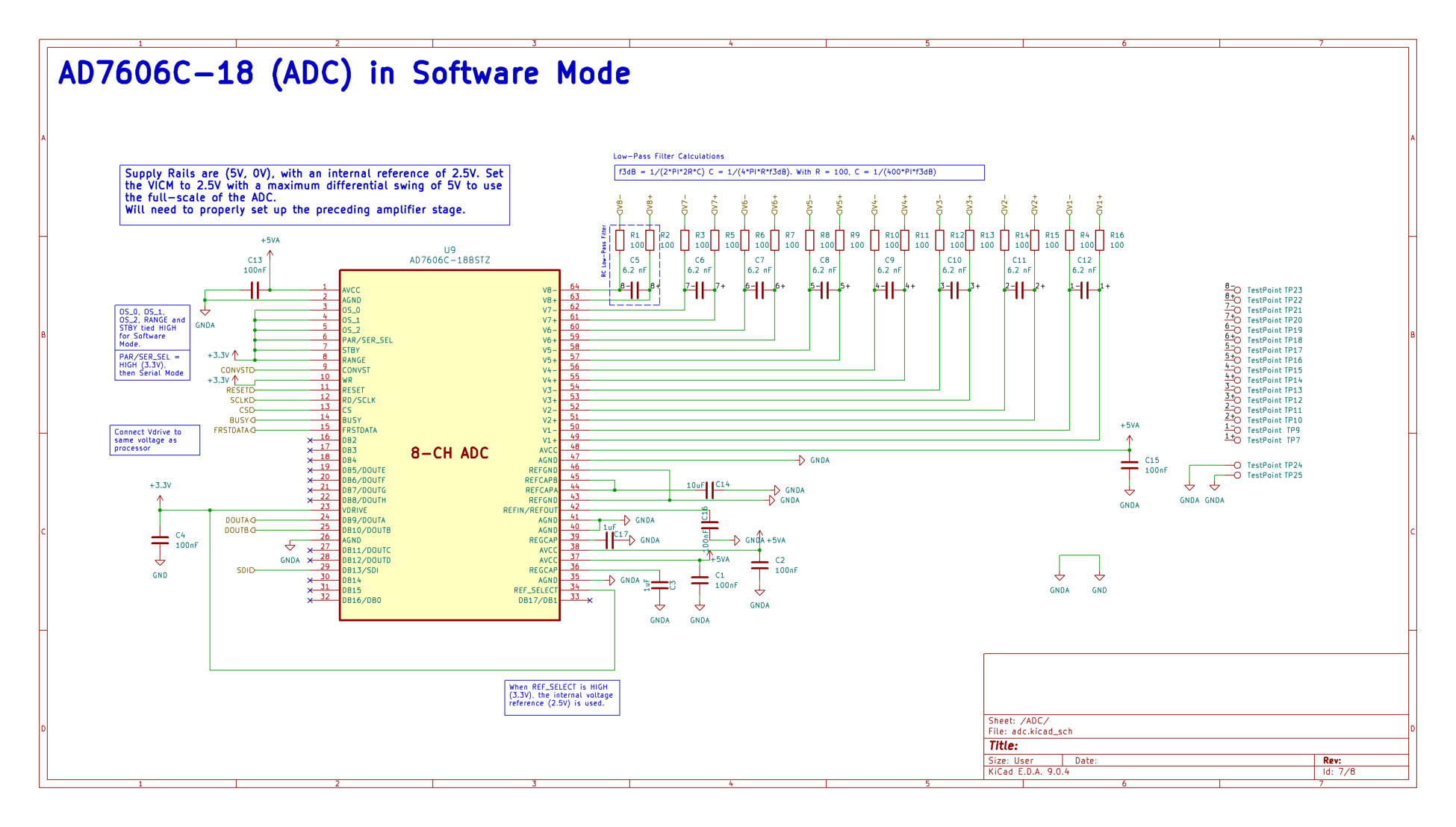Screen dimensions: 1456x827
Task: Click the V1+ input label above R16
Action: pyautogui.click(x=1099, y=206)
